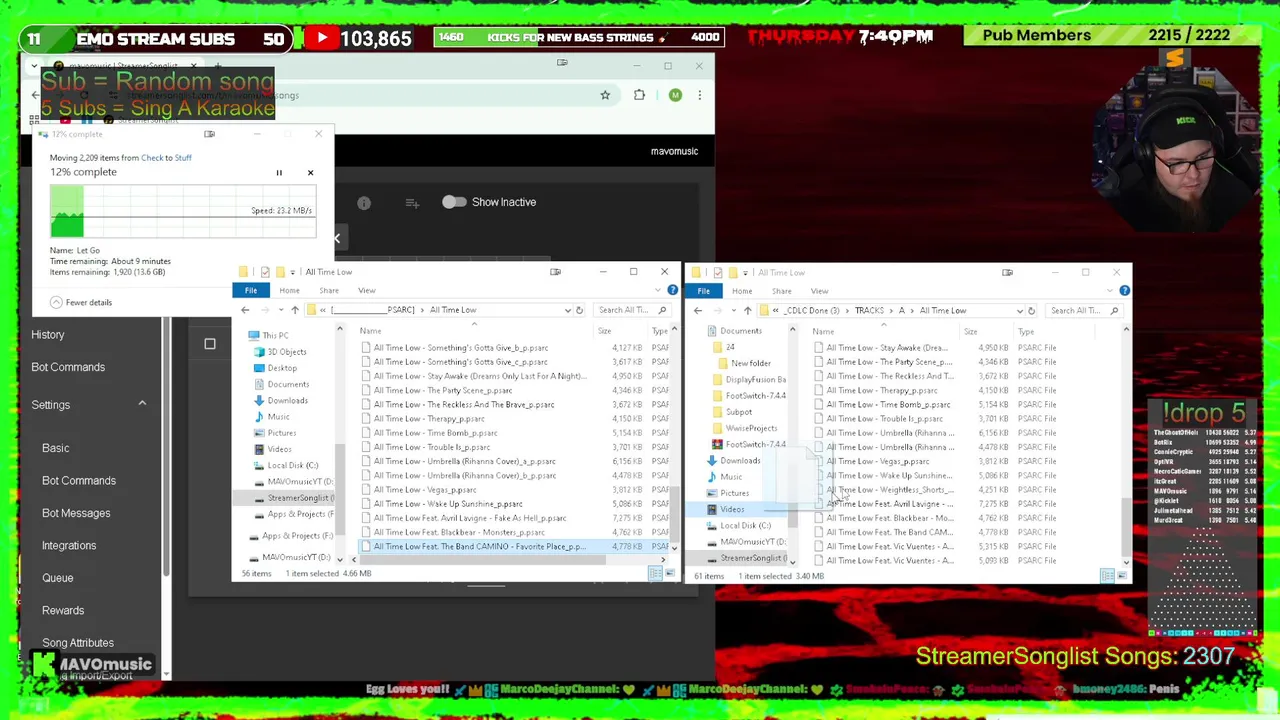This screenshot has height=720, width=1280.
Task: Open the Basic settings page
Action: click(x=56, y=448)
